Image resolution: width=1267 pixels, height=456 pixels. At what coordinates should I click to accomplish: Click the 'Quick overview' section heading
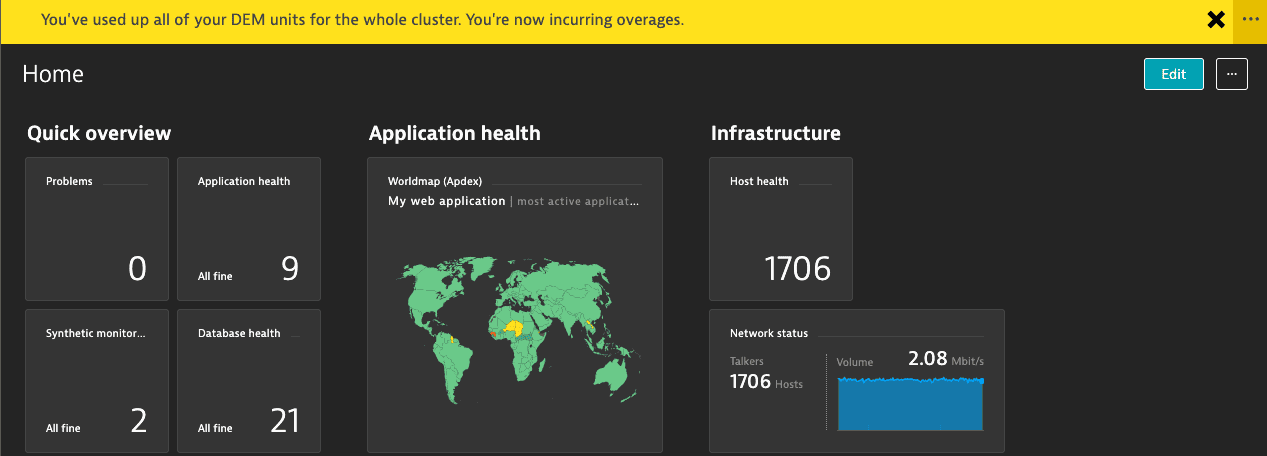pos(99,133)
